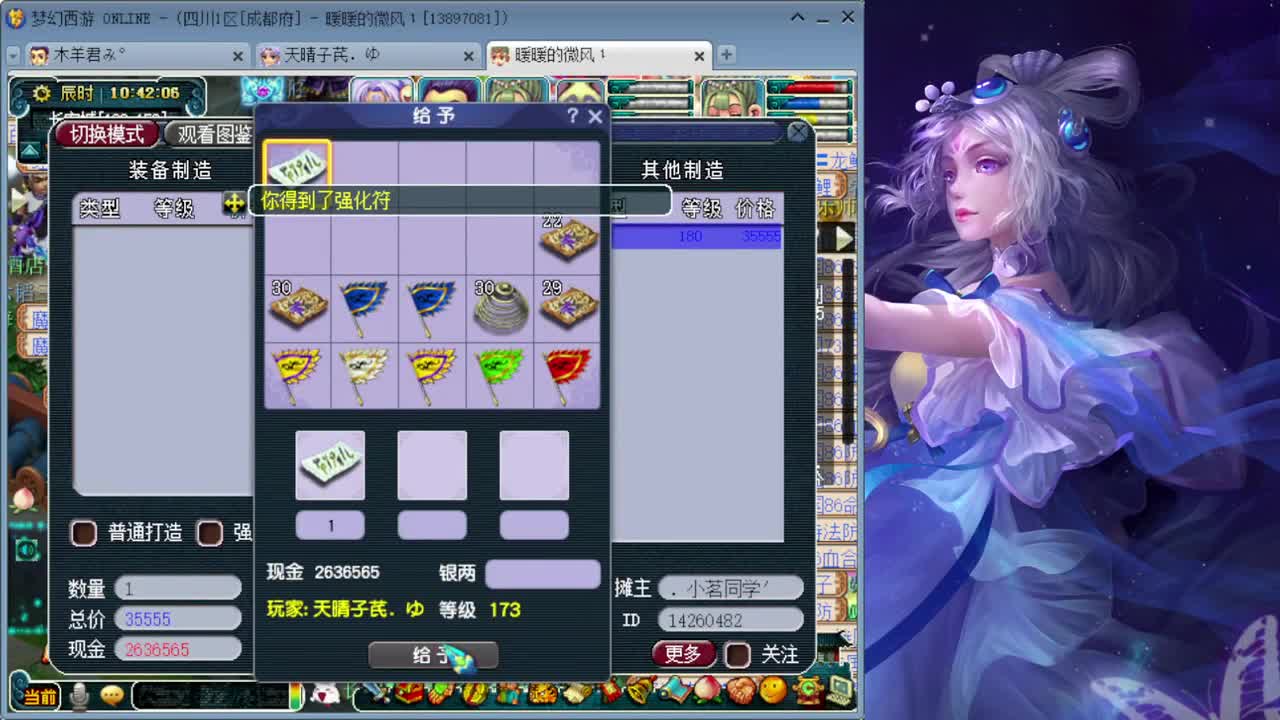1280x720 pixels.
Task: Open the handshake trade icon on the toolbar
Action: pyautogui.click(x=741, y=690)
